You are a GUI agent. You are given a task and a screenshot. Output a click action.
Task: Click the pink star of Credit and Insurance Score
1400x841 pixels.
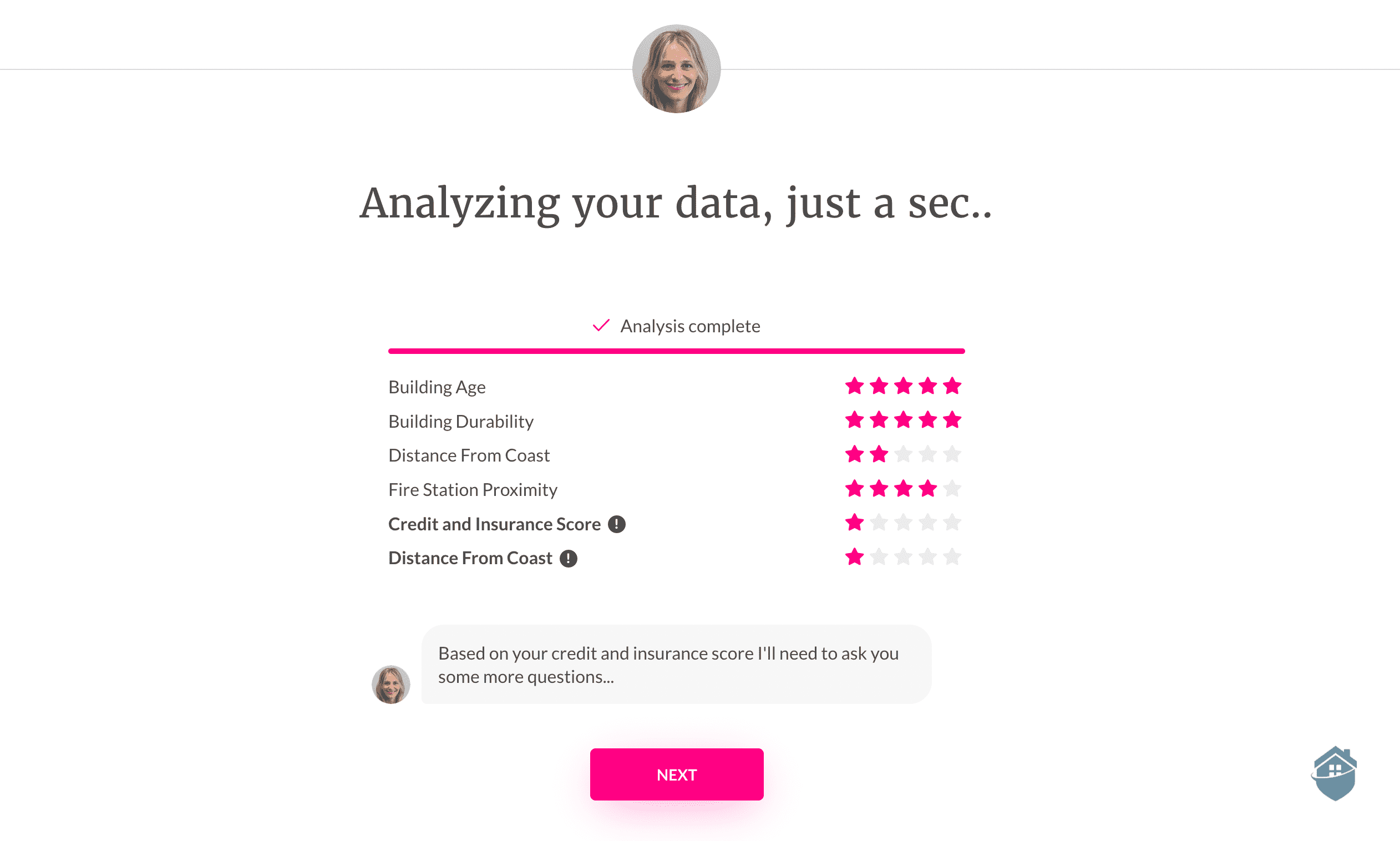pos(854,523)
